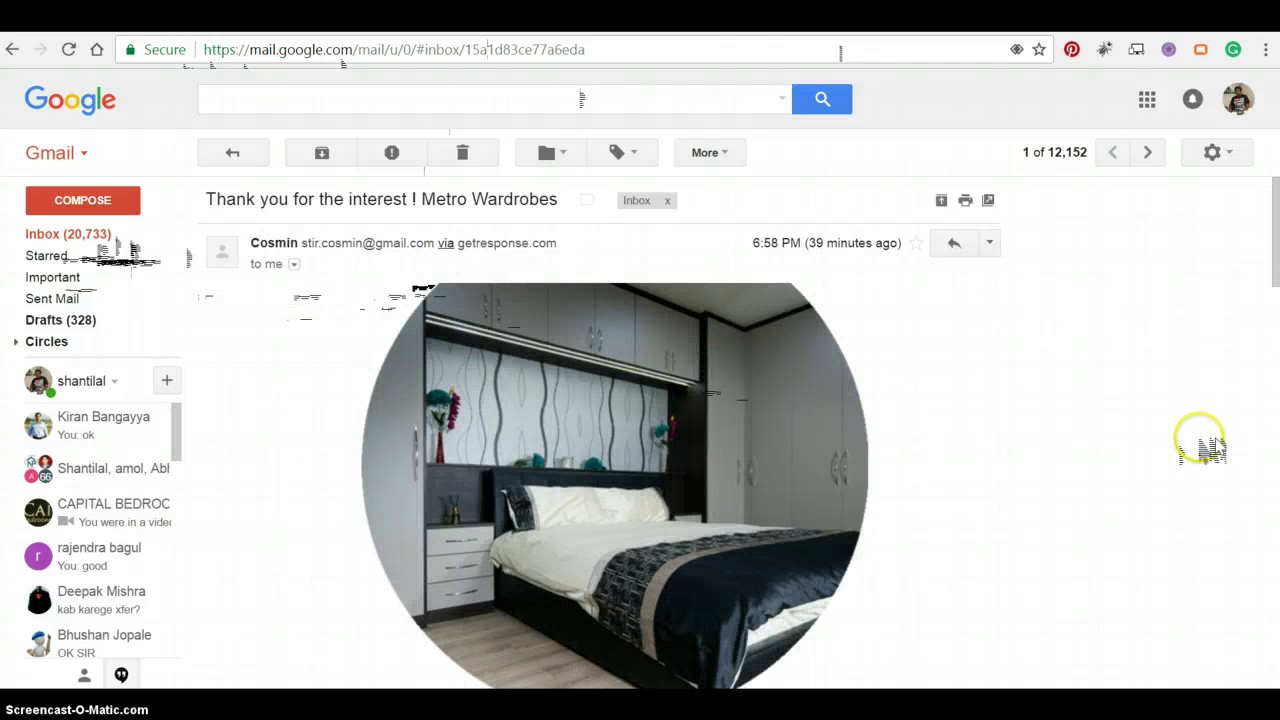Click the chat list scrollbar
The height and width of the screenshot is (720, 1280).
[x=177, y=432]
